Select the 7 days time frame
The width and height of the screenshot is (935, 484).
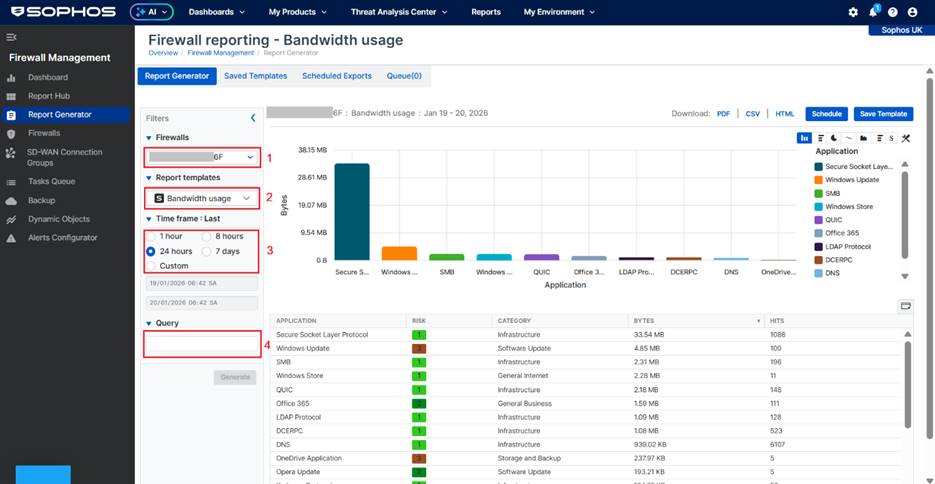tap(207, 251)
